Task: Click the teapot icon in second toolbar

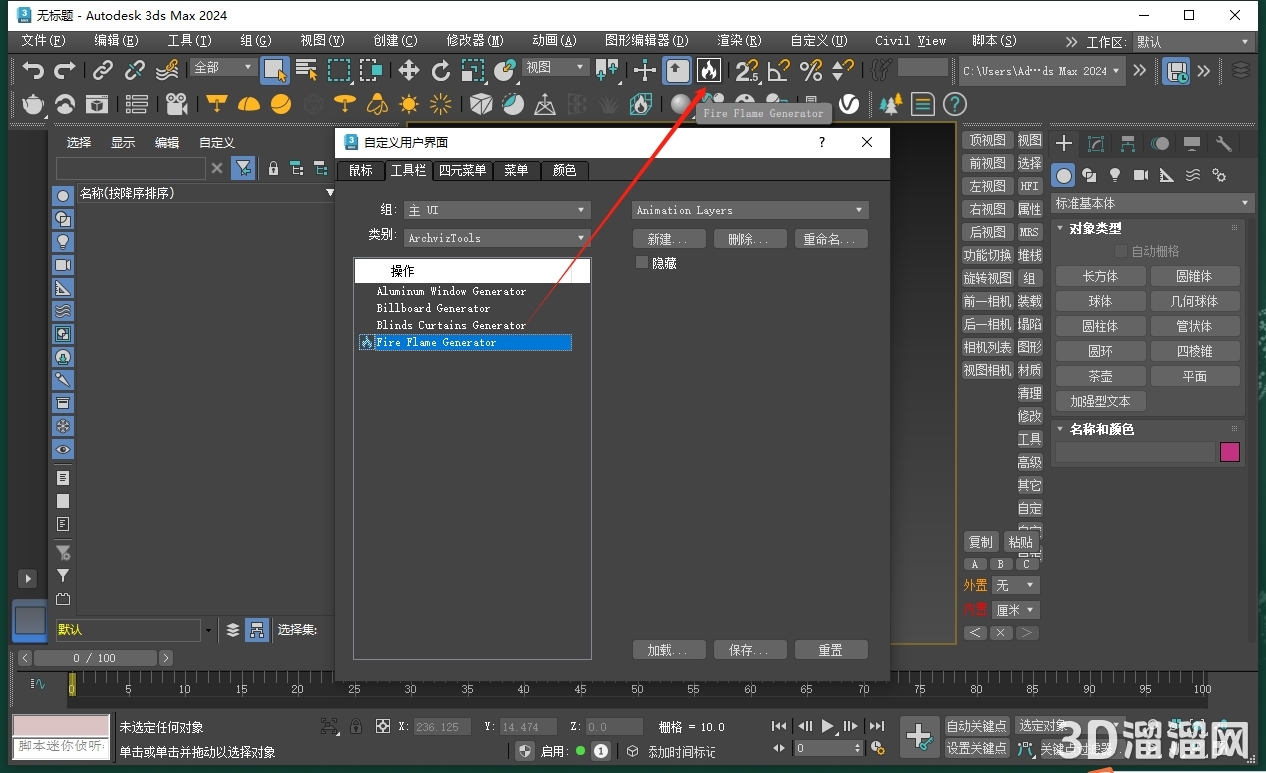Action: pyautogui.click(x=33, y=103)
